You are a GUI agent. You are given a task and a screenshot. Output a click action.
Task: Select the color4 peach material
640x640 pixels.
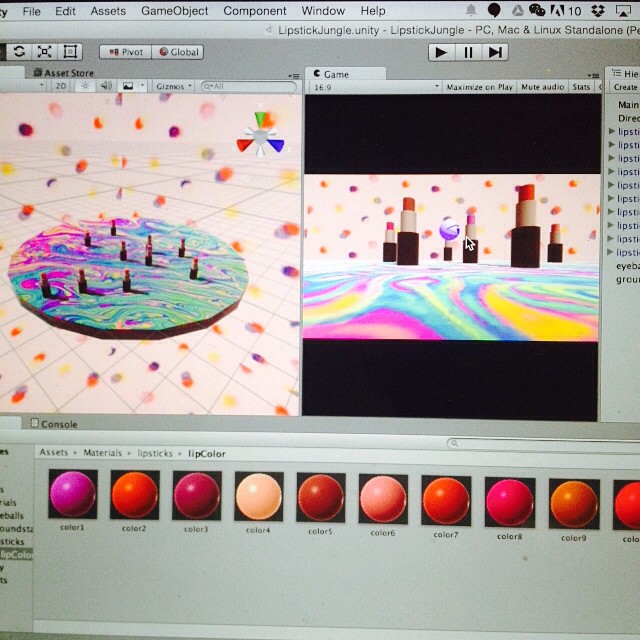click(258, 497)
